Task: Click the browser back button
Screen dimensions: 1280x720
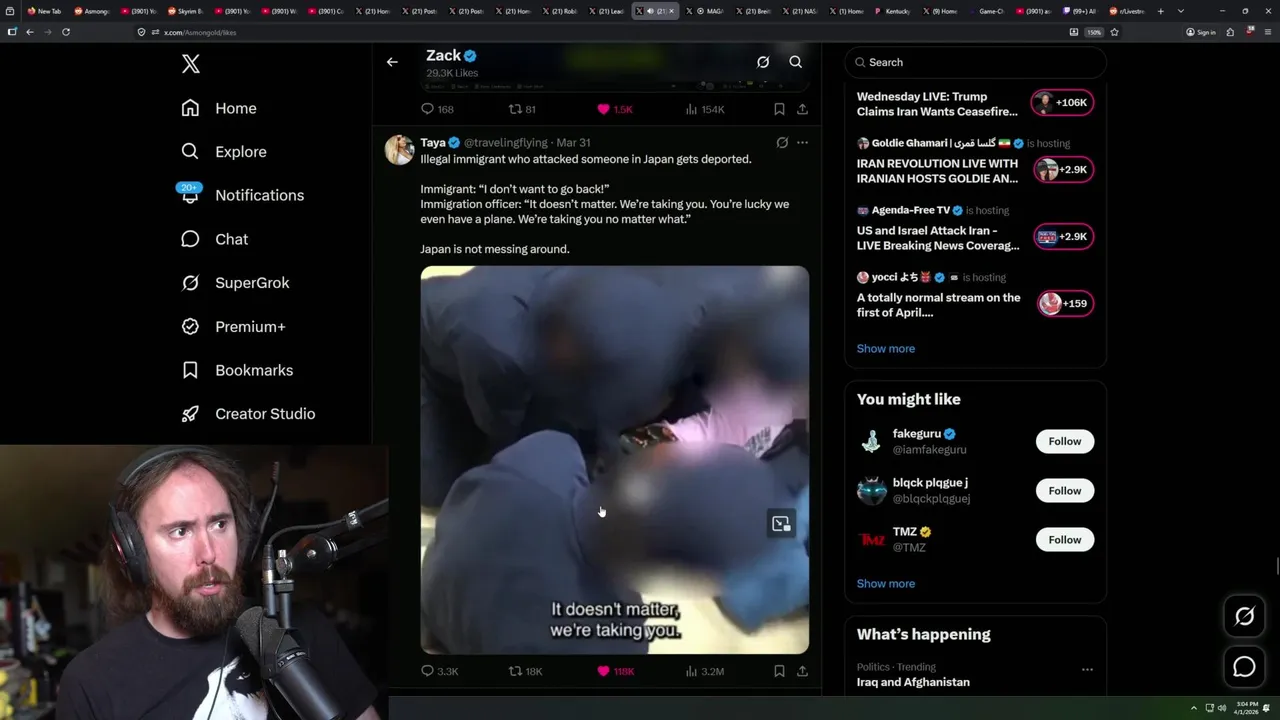Action: pyautogui.click(x=30, y=32)
